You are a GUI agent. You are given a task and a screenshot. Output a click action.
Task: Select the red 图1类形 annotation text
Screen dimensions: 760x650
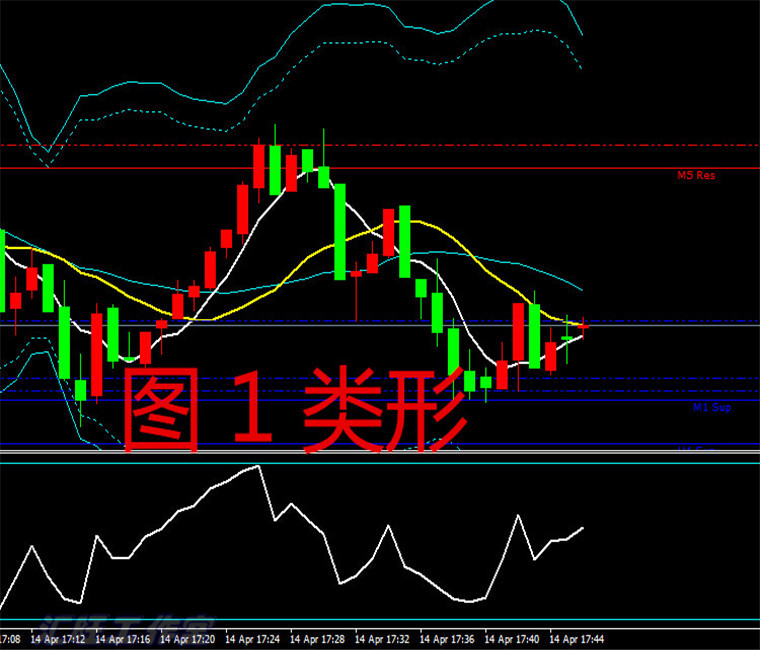tap(295, 410)
